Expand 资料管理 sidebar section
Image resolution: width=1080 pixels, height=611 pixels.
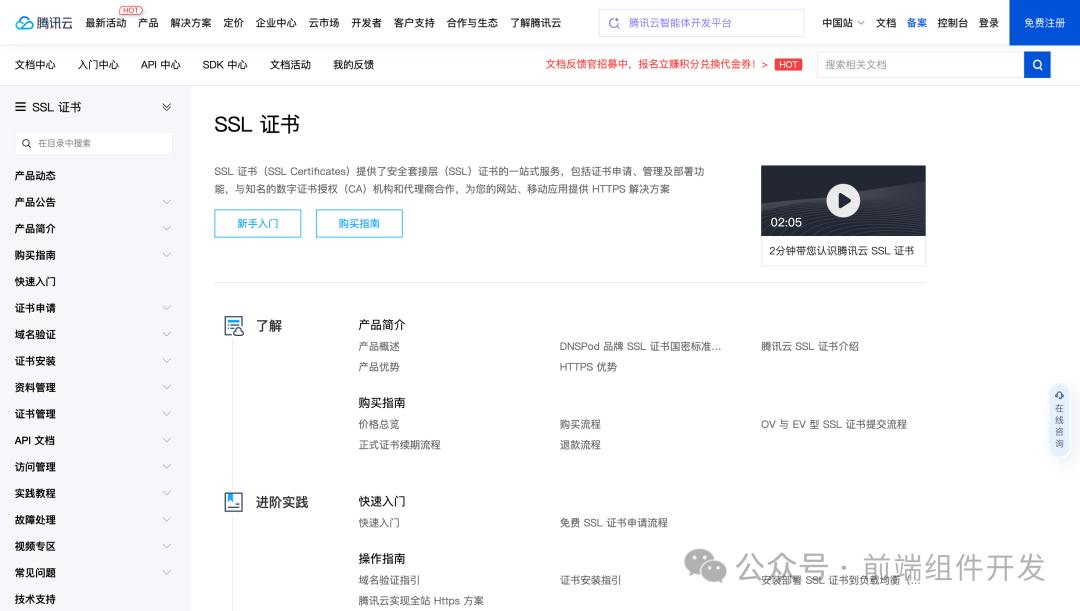(x=167, y=387)
